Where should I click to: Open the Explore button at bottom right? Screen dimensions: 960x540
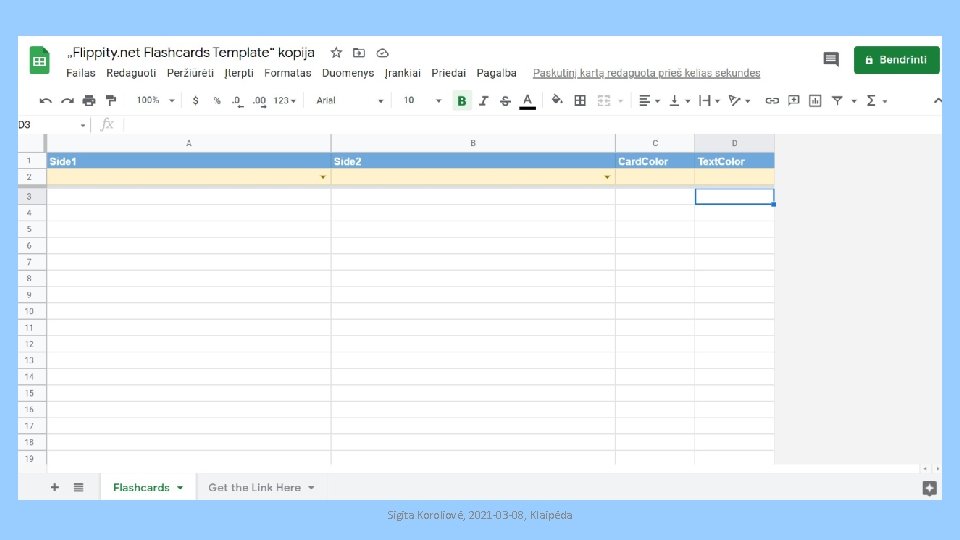(929, 488)
